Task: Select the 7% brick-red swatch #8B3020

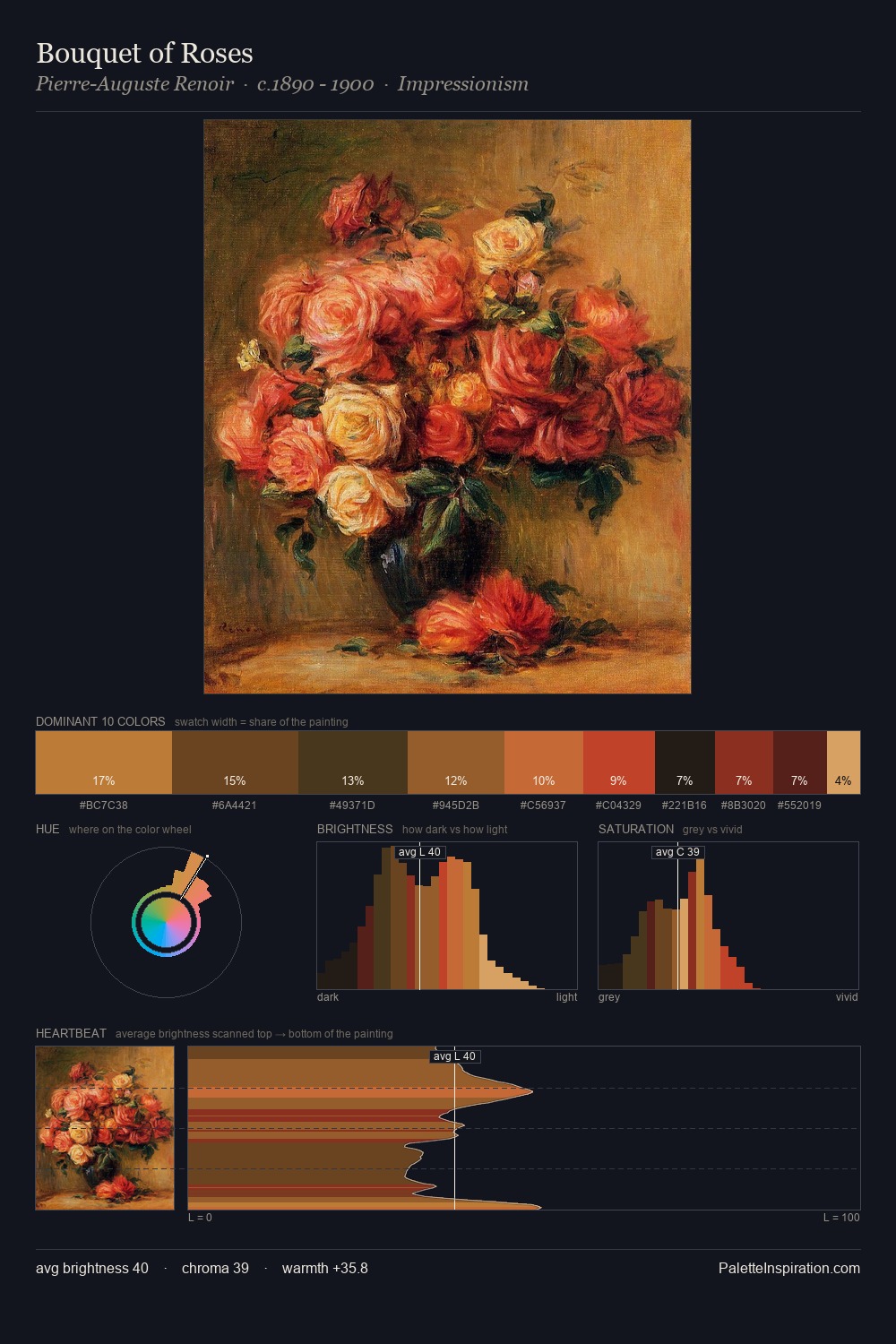Action: (744, 762)
